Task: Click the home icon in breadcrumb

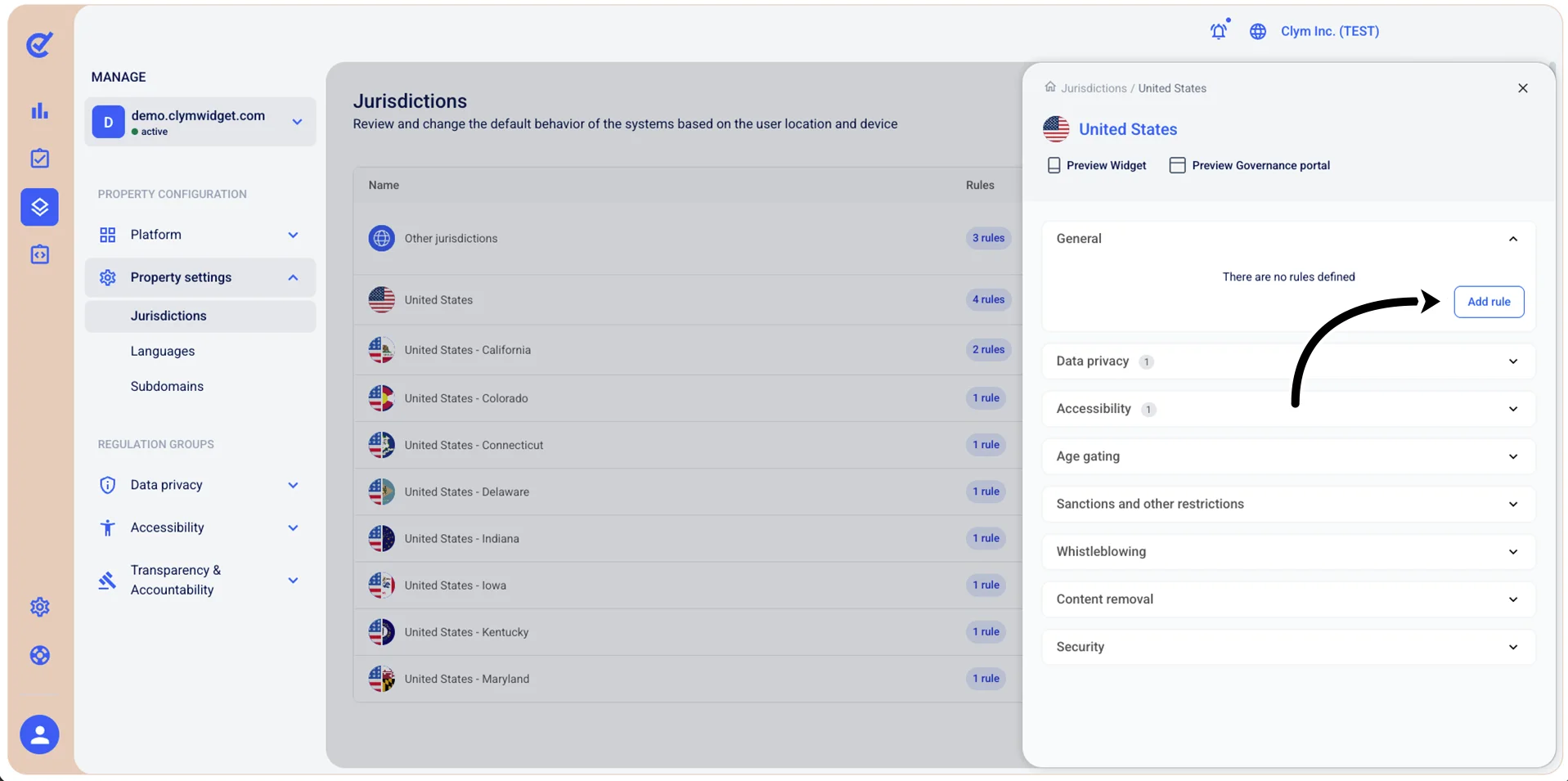Action: 1050,87
